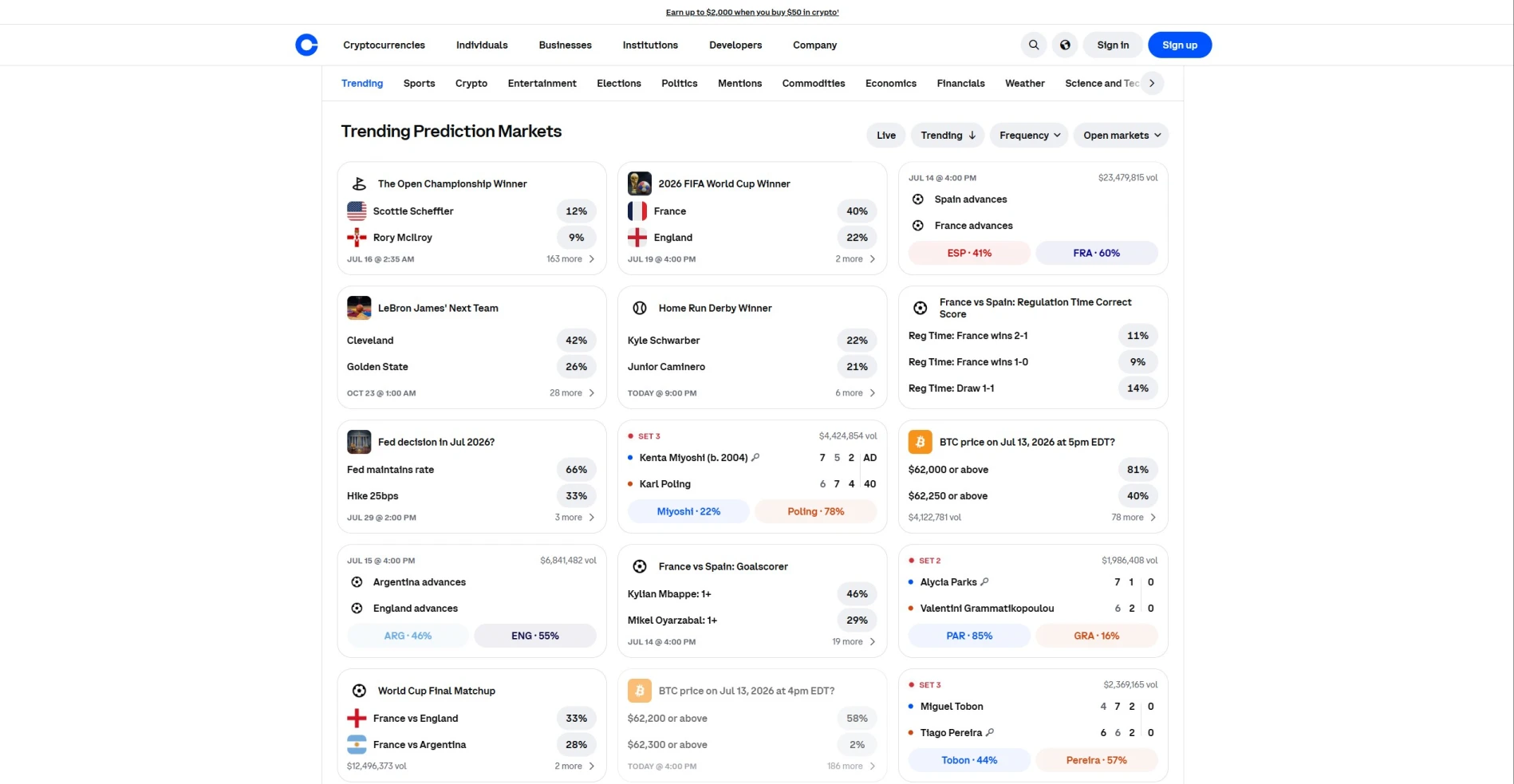Click the 2026 FIFA World Cup trophy thumbnail
The height and width of the screenshot is (784, 1514).
tap(640, 183)
